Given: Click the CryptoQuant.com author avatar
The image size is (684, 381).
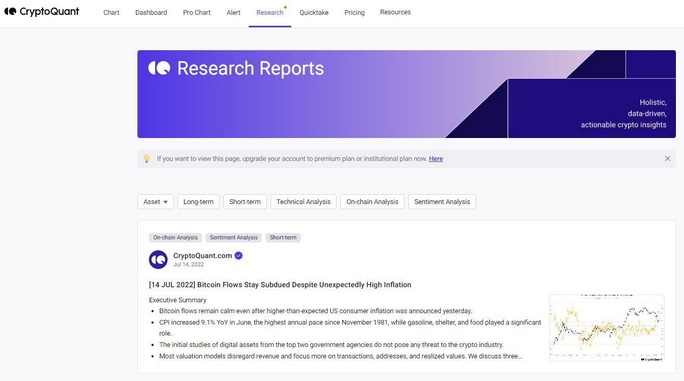Looking at the screenshot, I should click(x=158, y=259).
